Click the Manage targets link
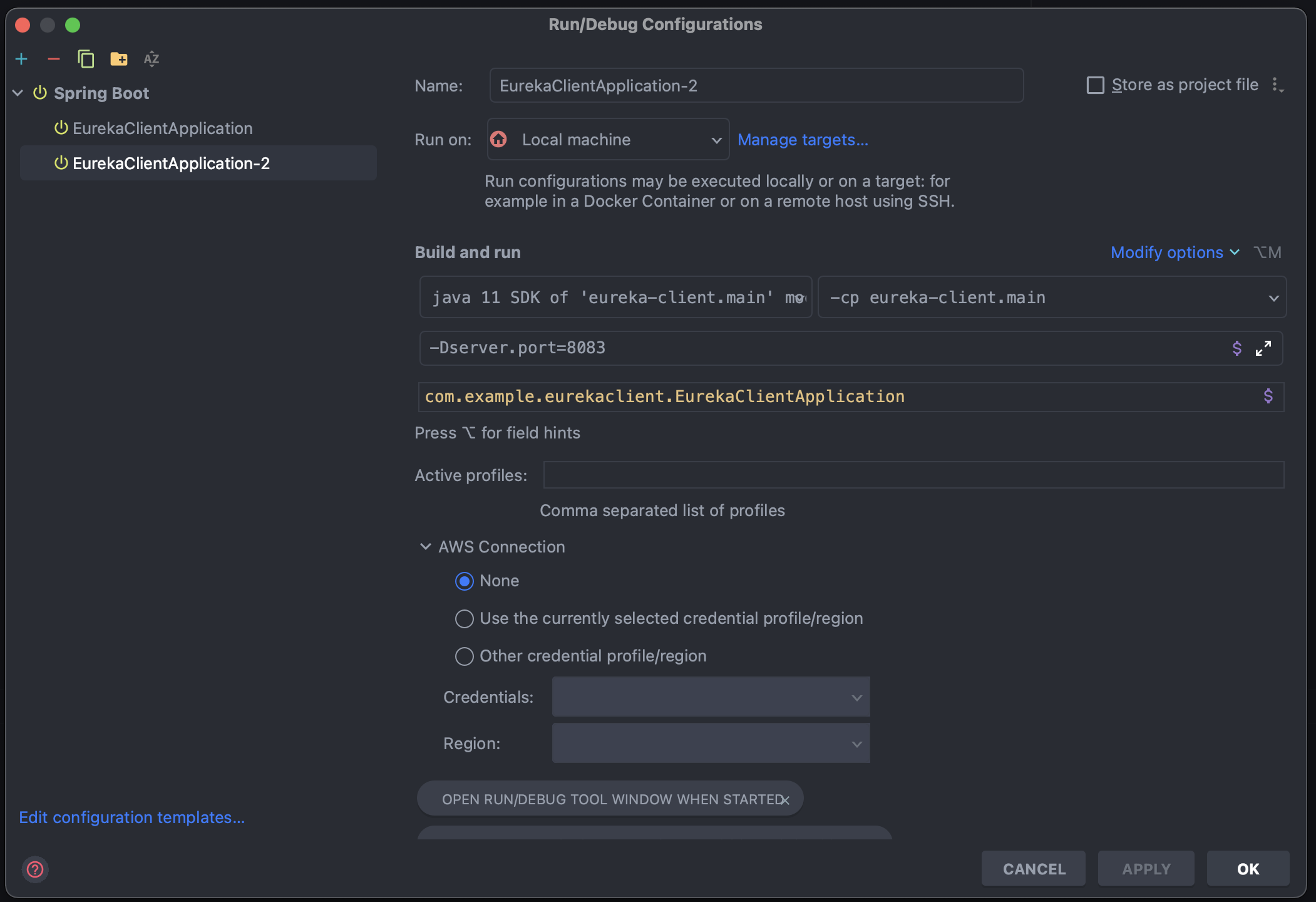 802,140
